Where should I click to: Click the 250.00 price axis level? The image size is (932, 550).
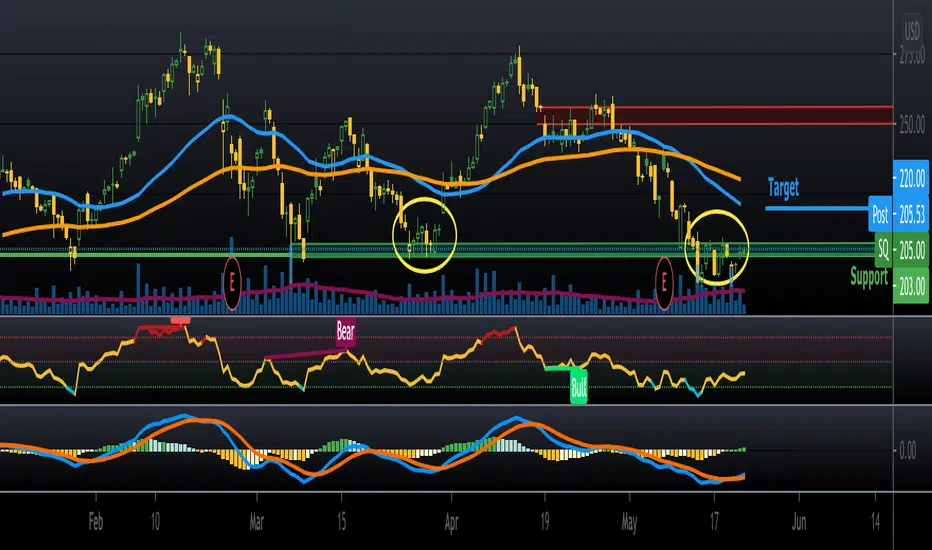click(x=912, y=125)
